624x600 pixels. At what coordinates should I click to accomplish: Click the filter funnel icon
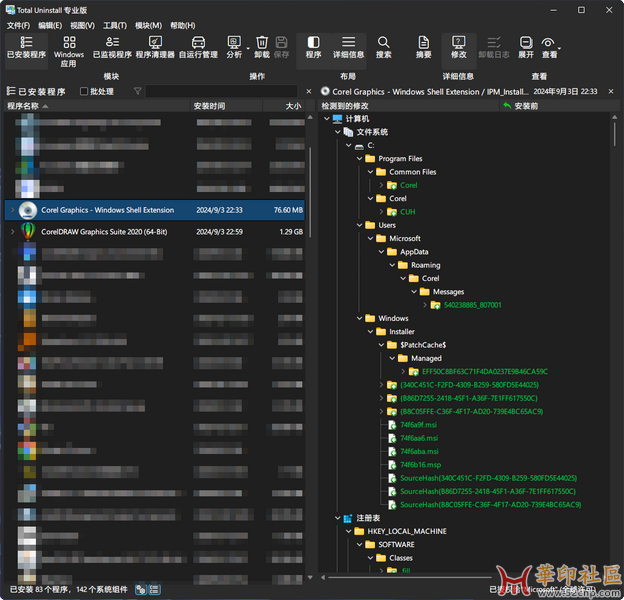pos(137,92)
